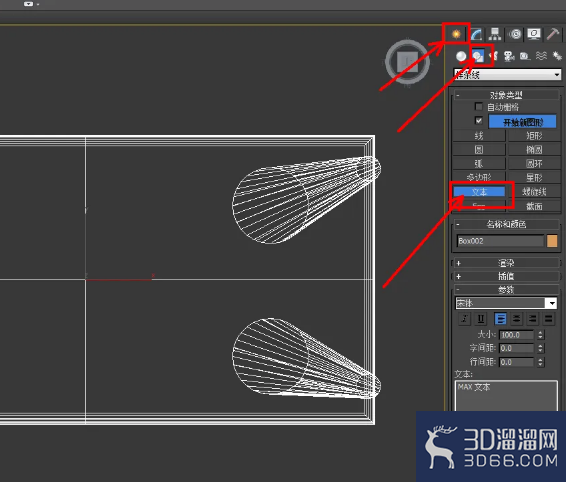Select the Systems gear category icon
This screenshot has height=482, width=566.
[557, 56]
